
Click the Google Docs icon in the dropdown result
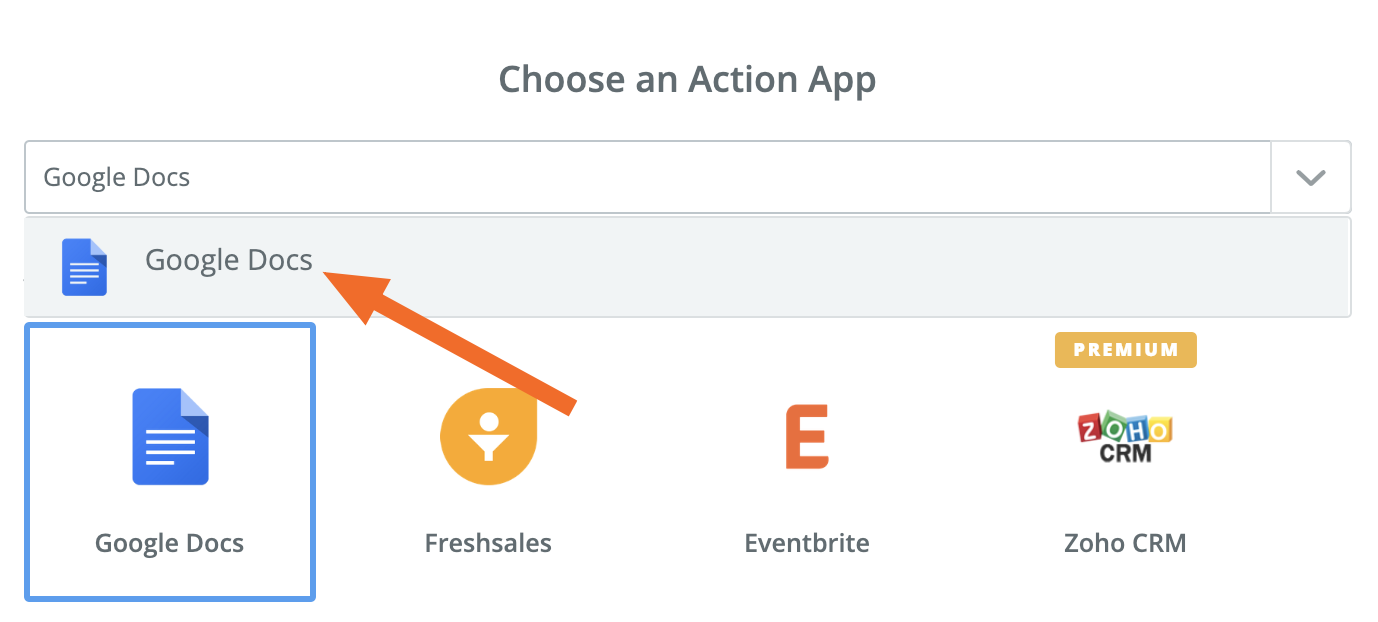[84, 267]
